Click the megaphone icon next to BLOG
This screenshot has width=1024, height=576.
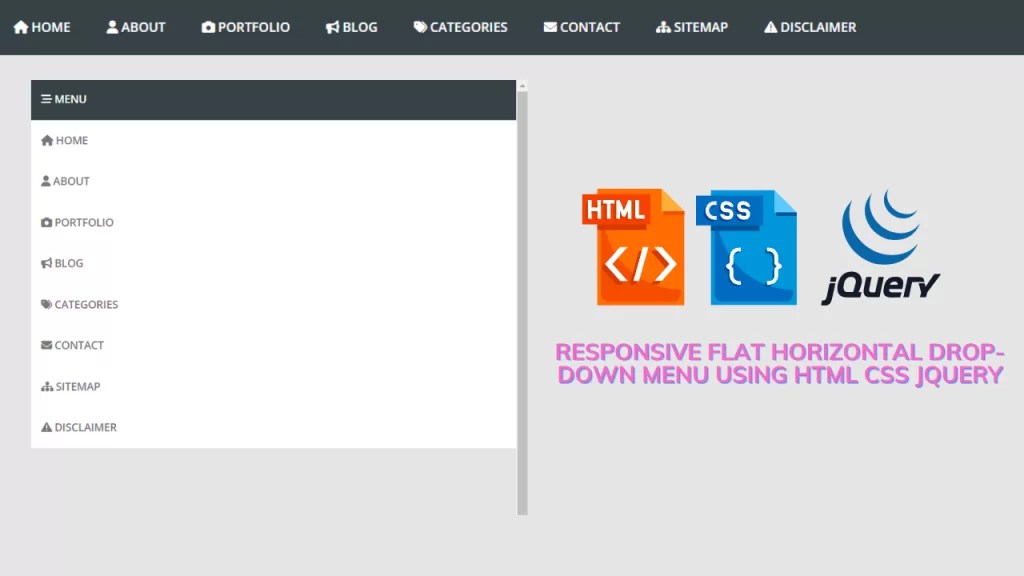pos(45,263)
